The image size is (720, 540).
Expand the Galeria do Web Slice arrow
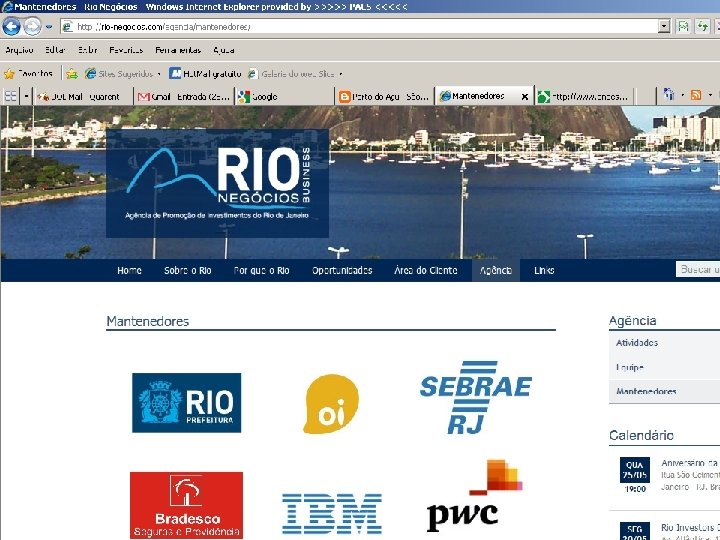click(x=341, y=74)
